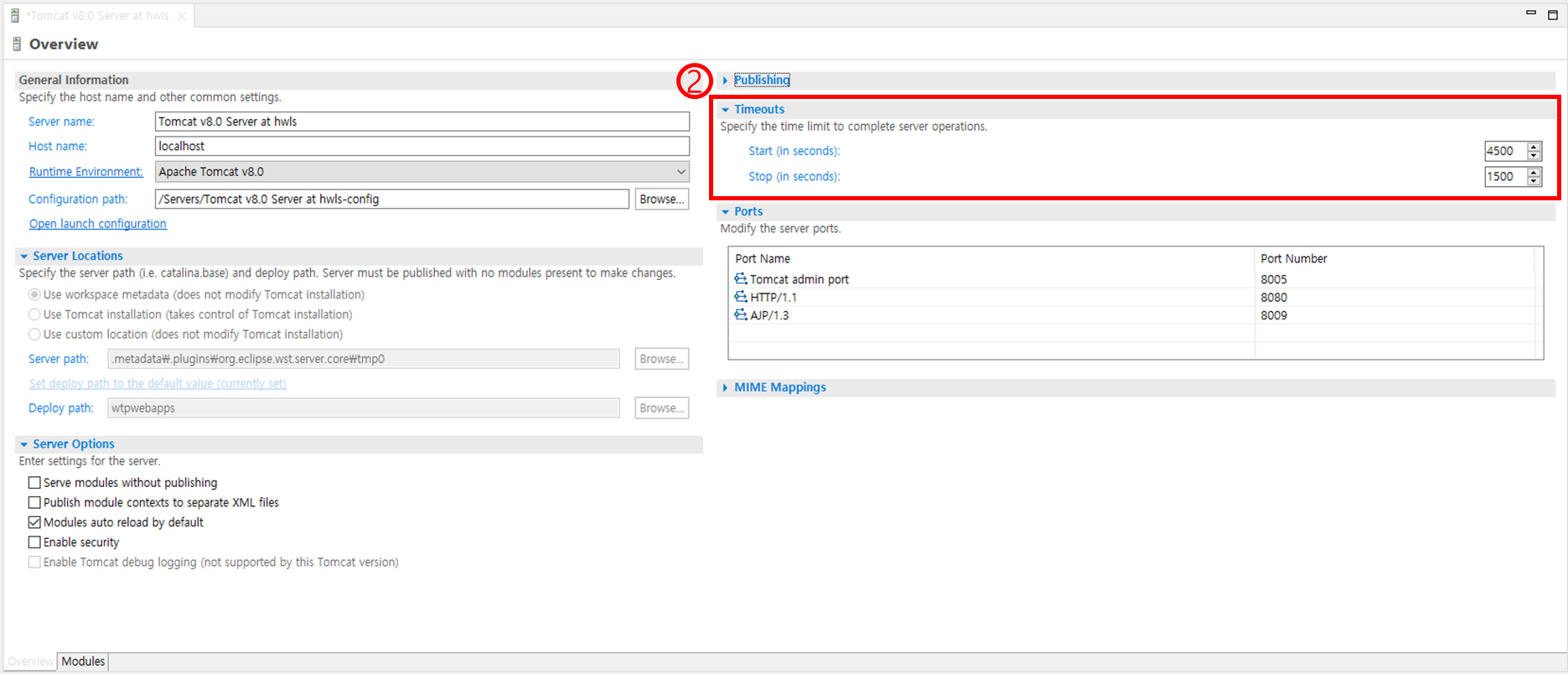Collapse the Timeouts section

point(725,110)
